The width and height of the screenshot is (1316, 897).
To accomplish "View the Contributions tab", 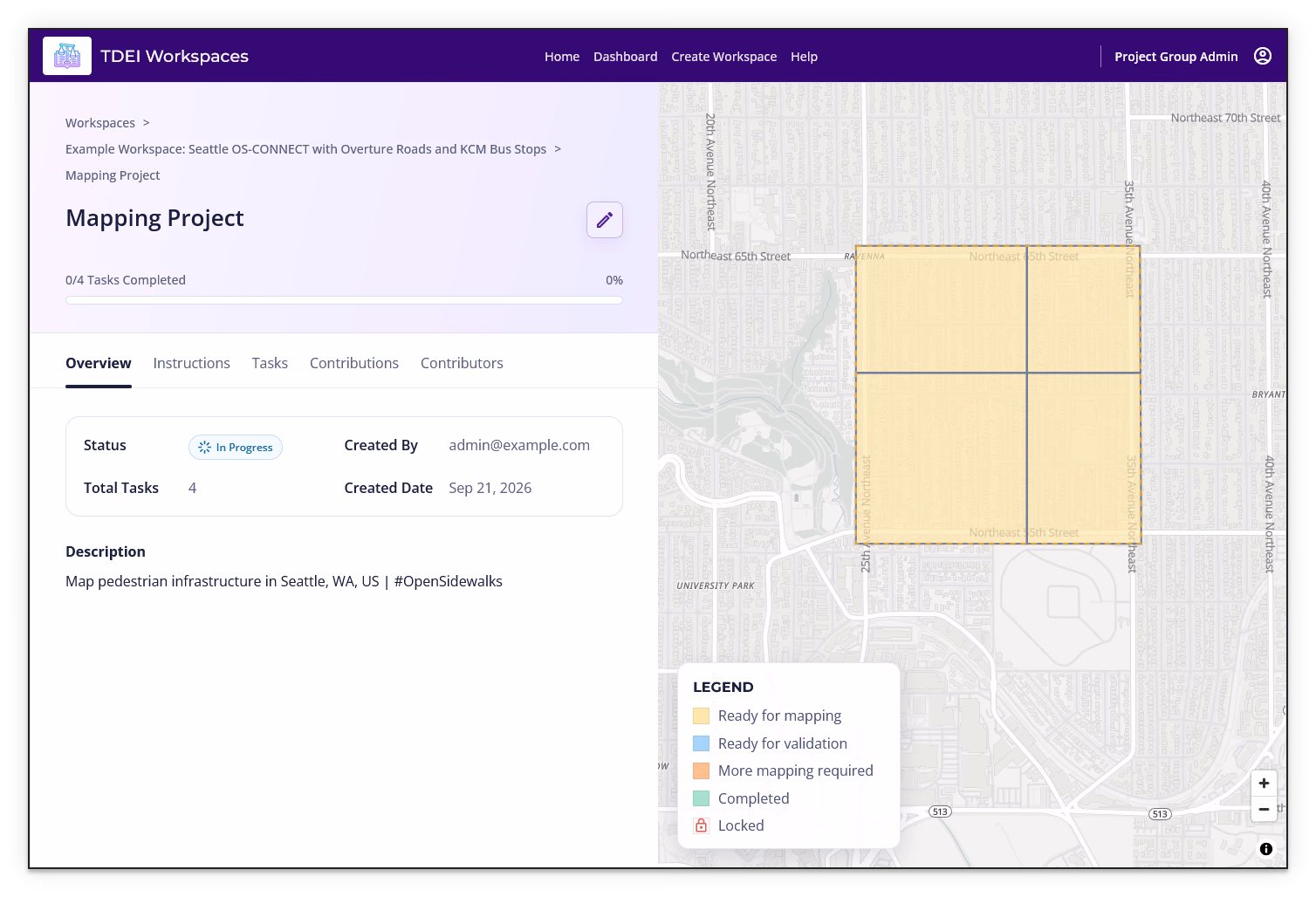I will coord(354,363).
